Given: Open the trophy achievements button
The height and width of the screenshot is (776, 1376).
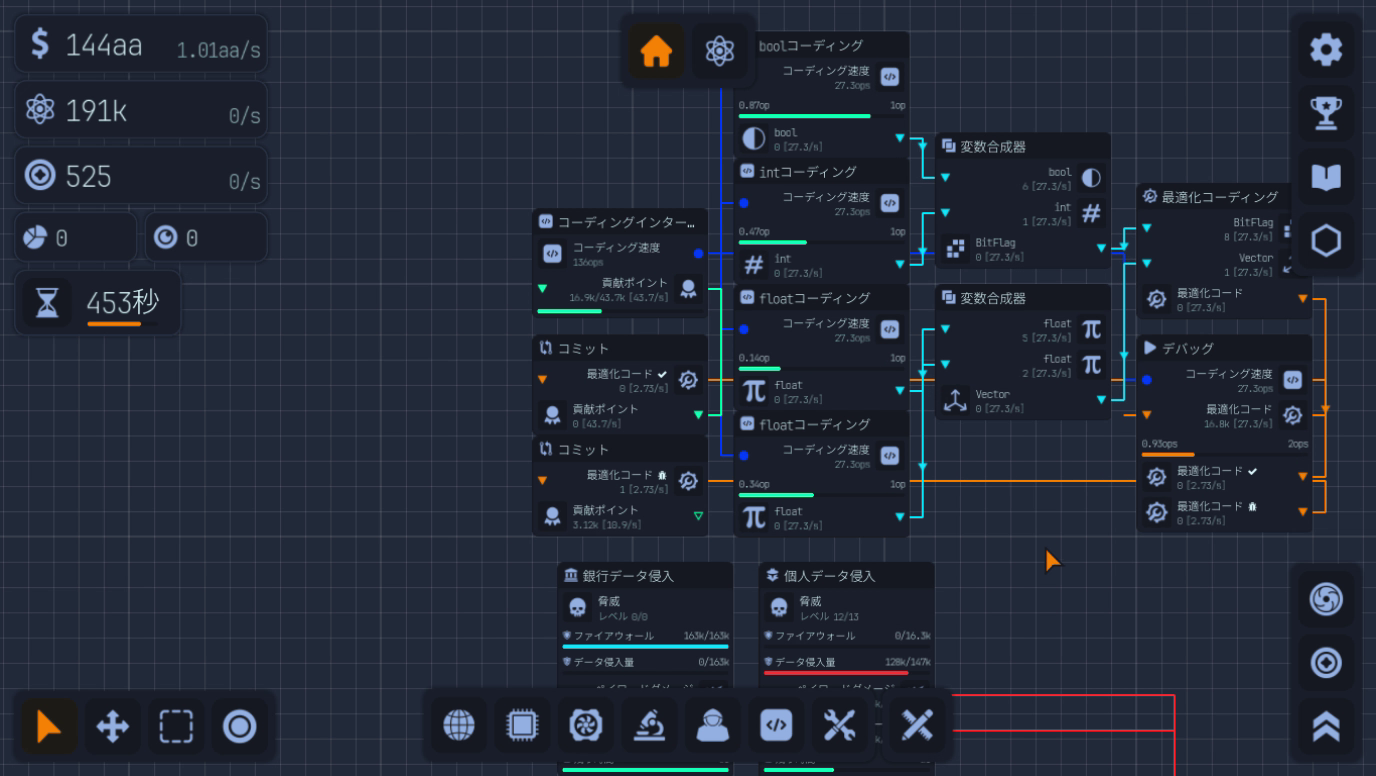Looking at the screenshot, I should pos(1326,113).
